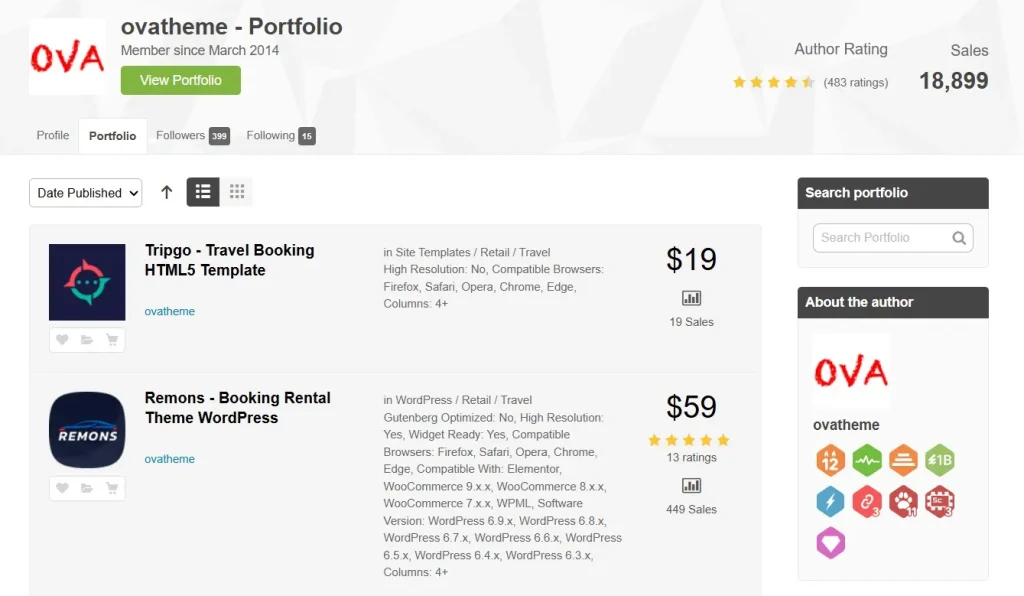Open Tripgo - Travel Booking HTML5 Template title
1024x596 pixels.
pyautogui.click(x=229, y=260)
